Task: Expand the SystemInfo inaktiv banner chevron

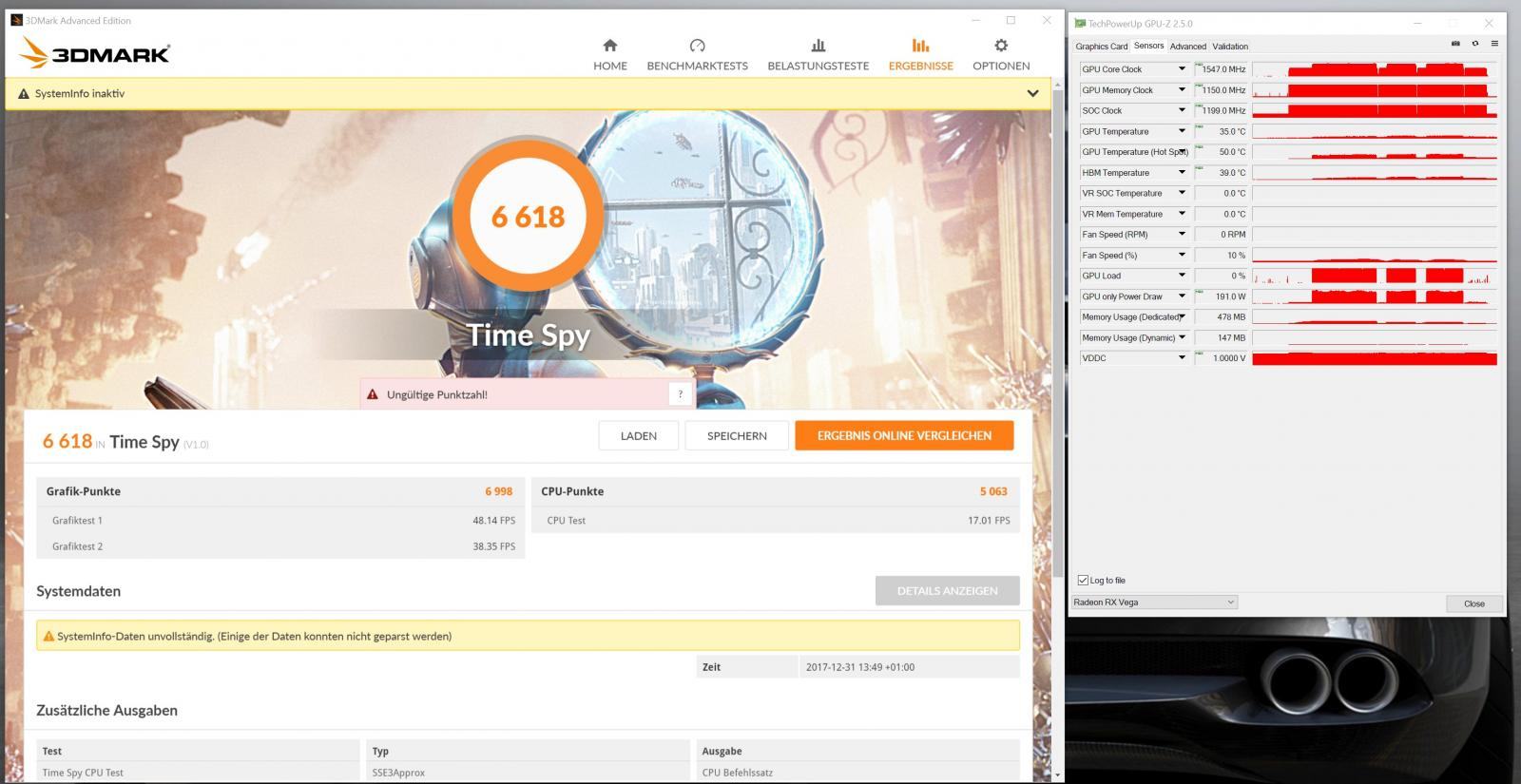Action: pos(1032,93)
